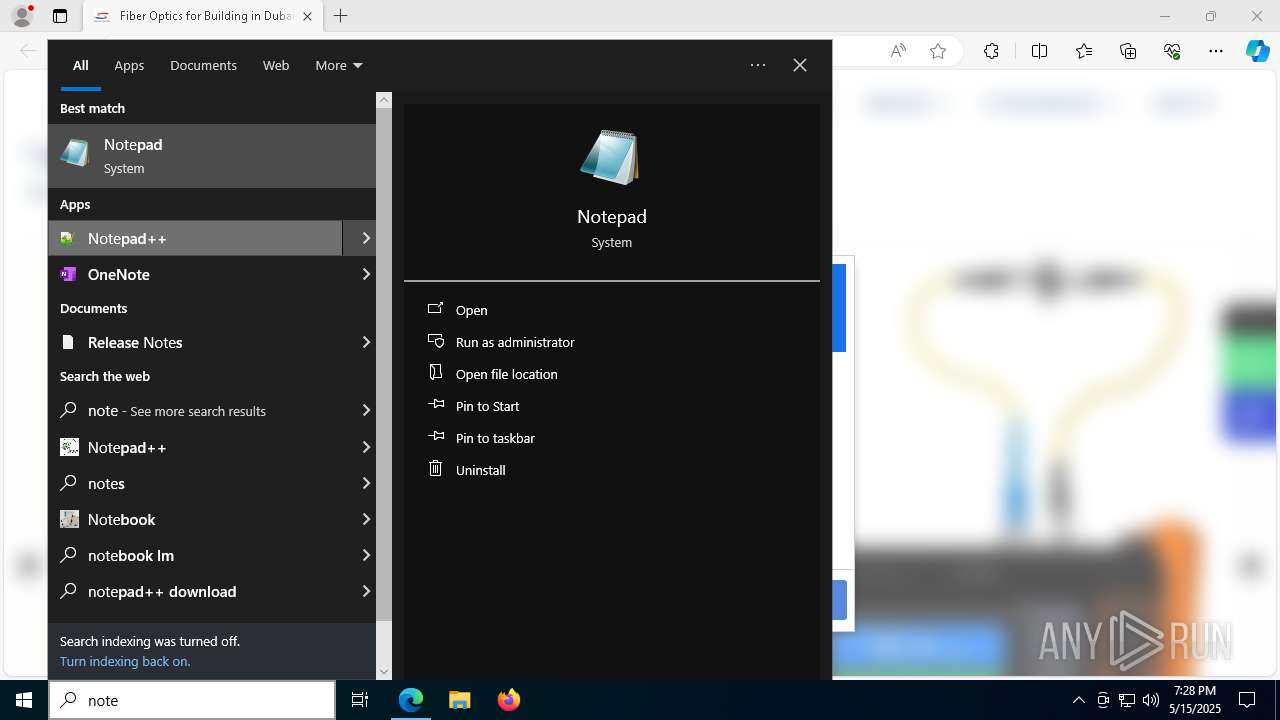
Task: Expand the Notepad++ web result arrow
Action: click(x=365, y=447)
